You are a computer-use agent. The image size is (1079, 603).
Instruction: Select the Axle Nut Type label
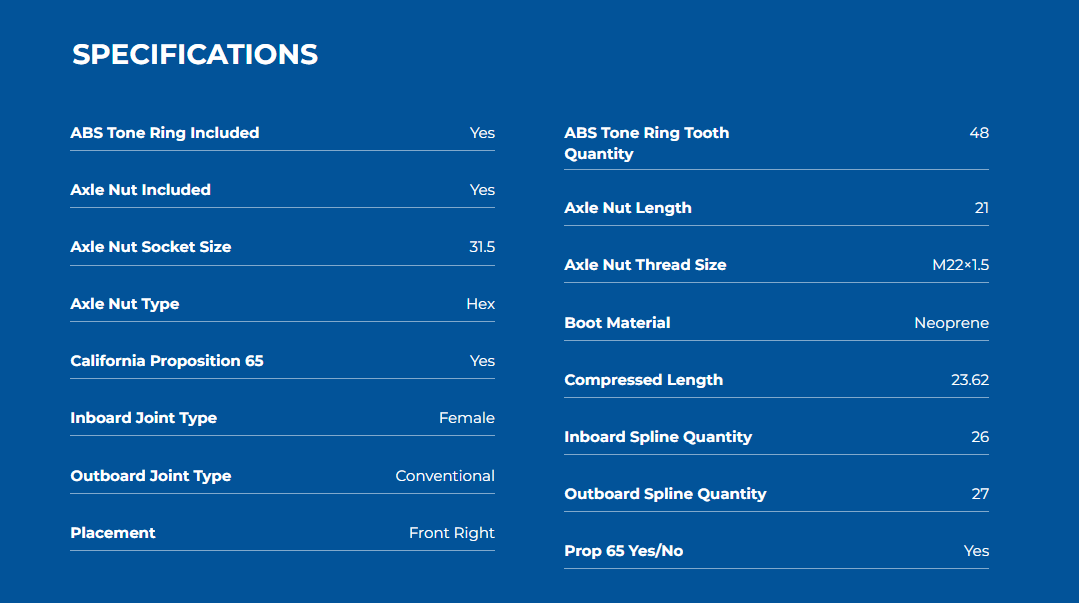point(125,304)
